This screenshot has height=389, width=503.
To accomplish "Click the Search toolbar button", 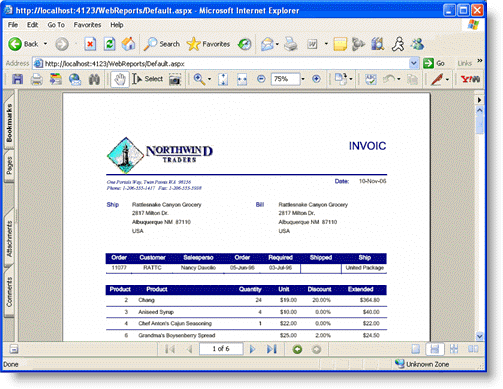I will (162, 44).
